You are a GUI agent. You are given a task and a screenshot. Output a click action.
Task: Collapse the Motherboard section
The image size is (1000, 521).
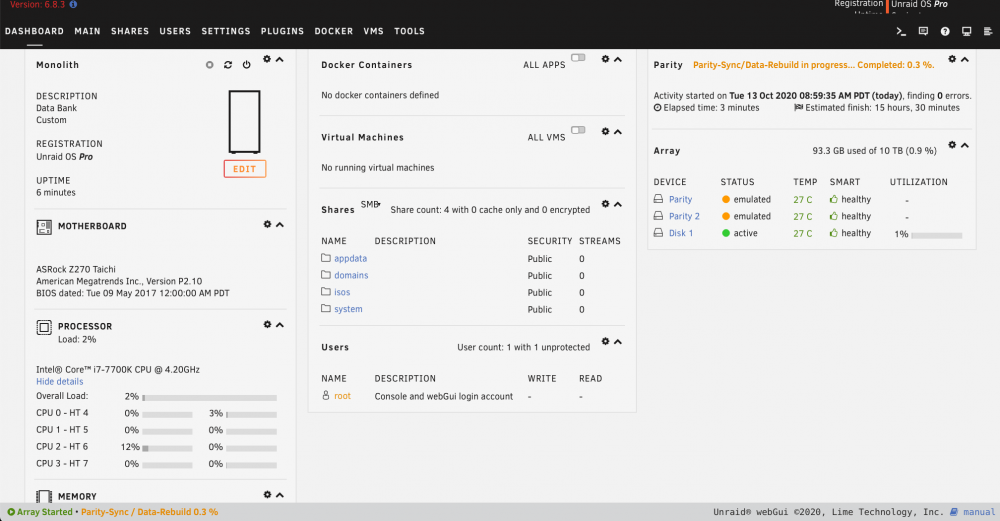coord(280,224)
